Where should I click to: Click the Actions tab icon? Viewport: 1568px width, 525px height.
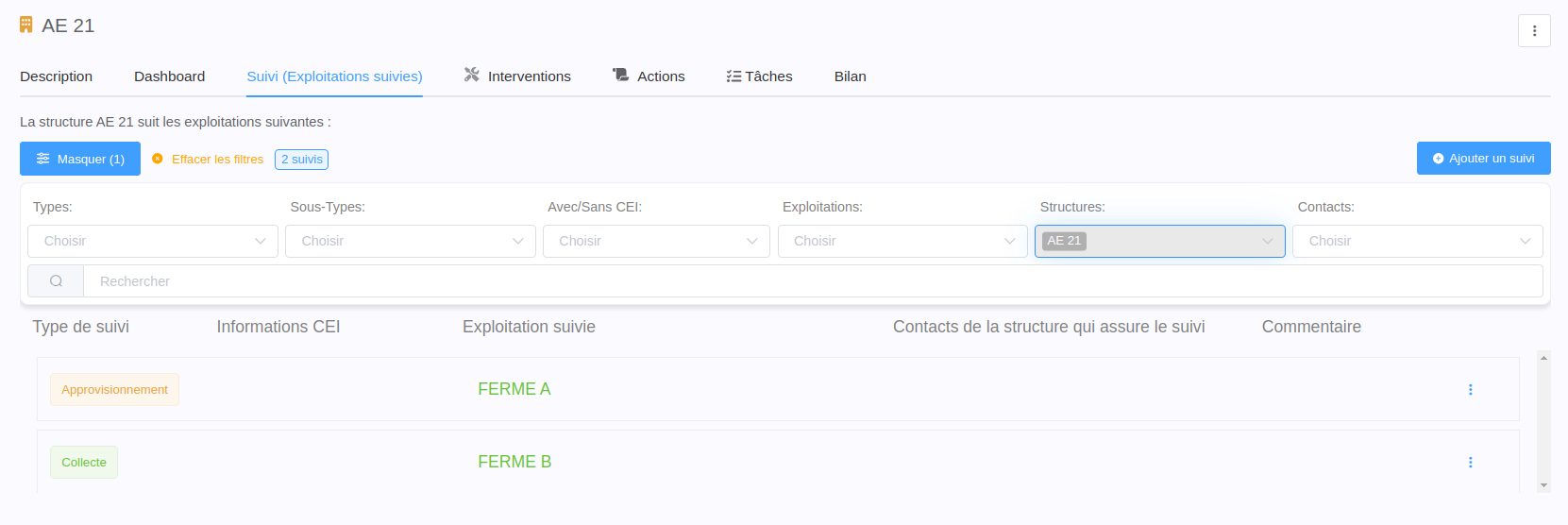620,76
